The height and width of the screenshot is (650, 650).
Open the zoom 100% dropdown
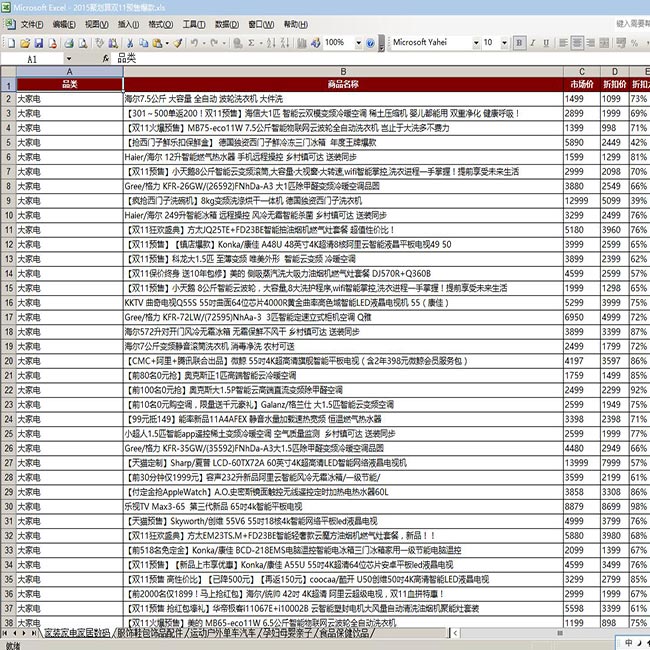tap(356, 43)
